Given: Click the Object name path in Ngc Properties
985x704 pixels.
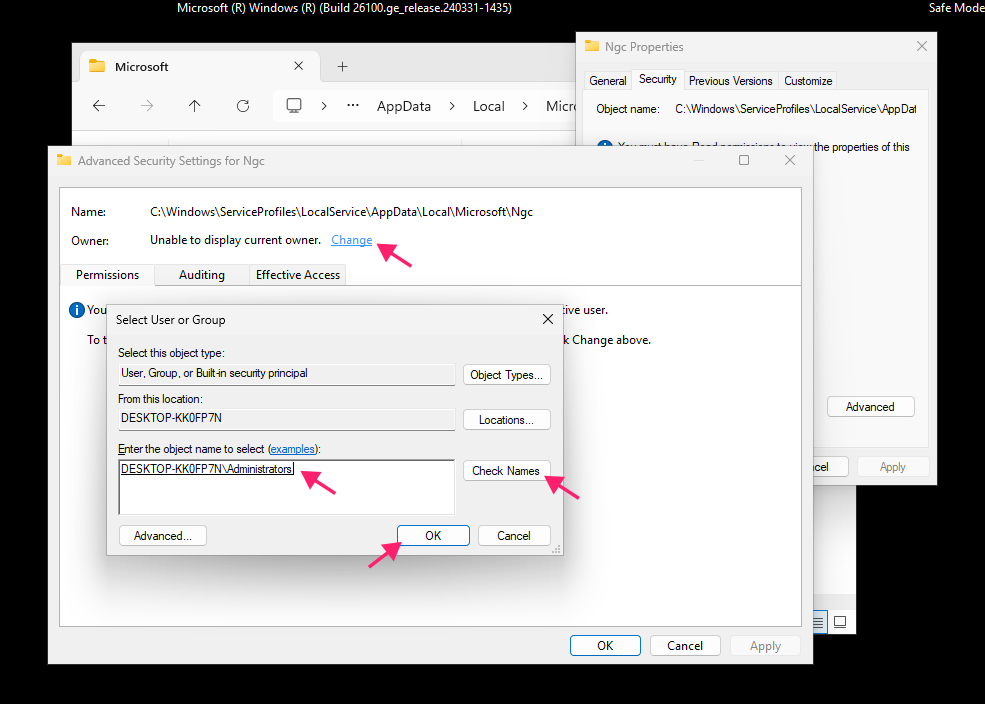Looking at the screenshot, I should tap(795, 109).
